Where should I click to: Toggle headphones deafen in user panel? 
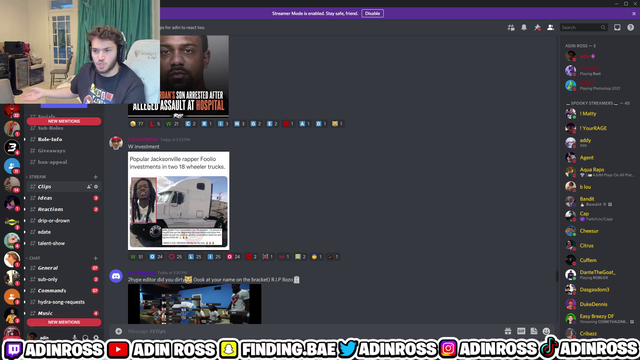pyautogui.click(x=85, y=338)
